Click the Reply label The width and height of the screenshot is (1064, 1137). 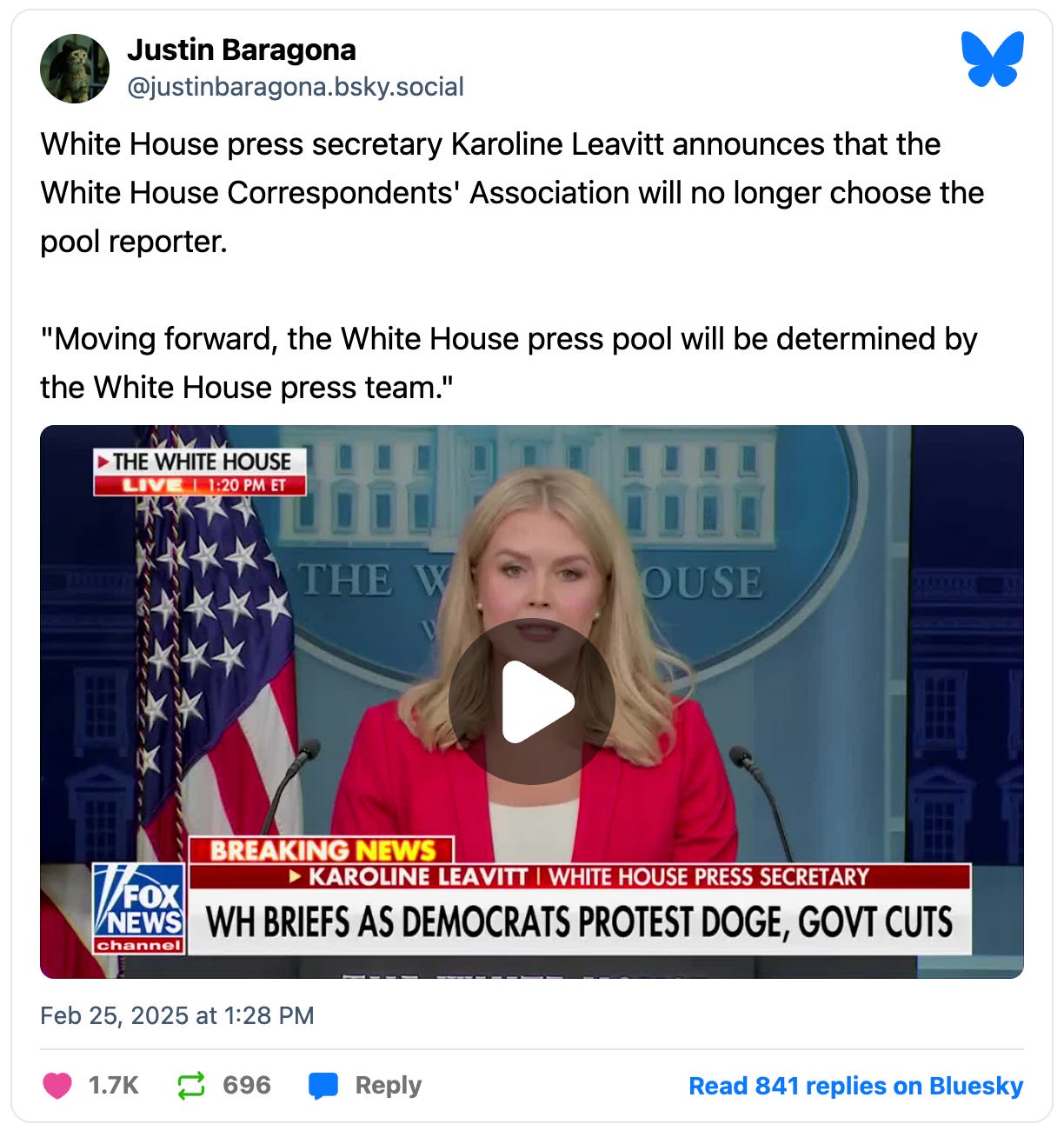(x=389, y=1086)
